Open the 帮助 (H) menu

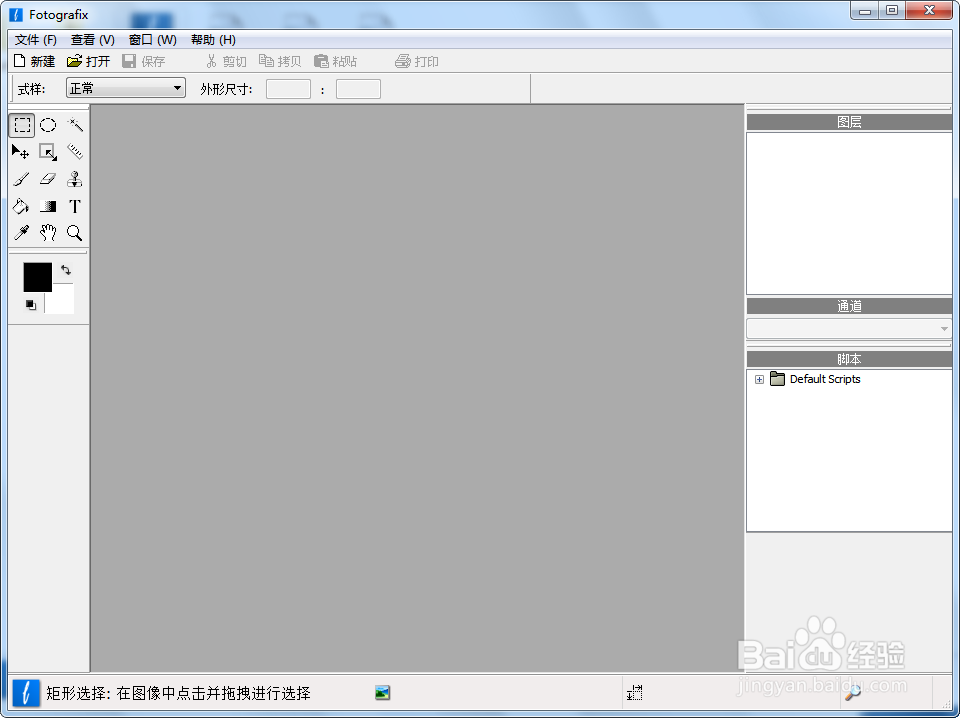213,40
